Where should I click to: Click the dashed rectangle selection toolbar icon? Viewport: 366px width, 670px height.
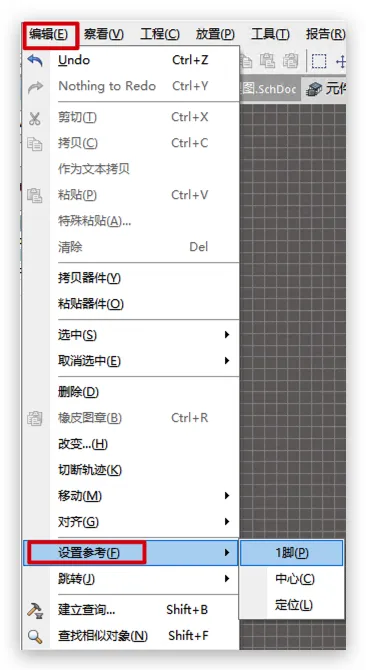319,61
